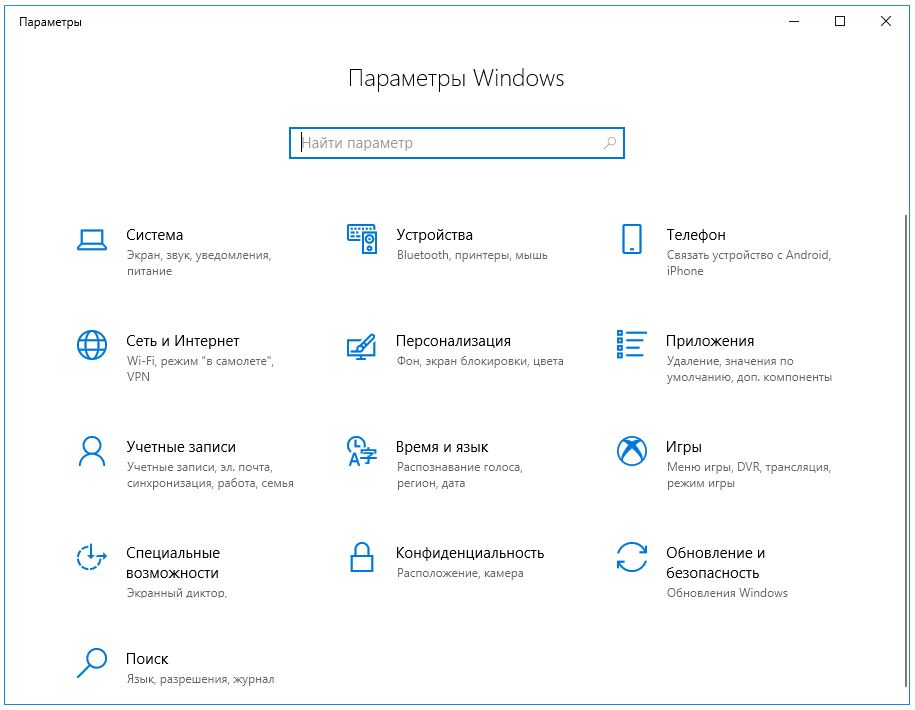This screenshot has width=915, height=710.
Task: Open the Поиск settings heading
Action: 147,659
